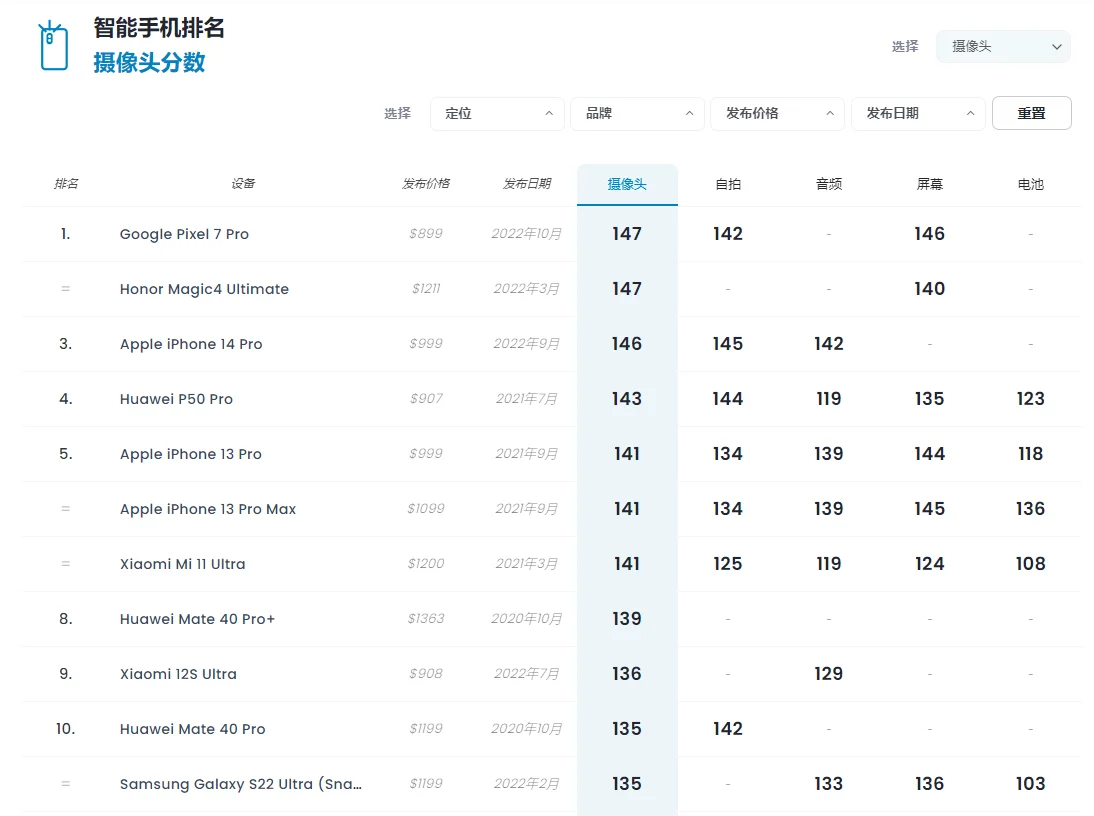This screenshot has width=1094, height=816.
Task: Click Samsung Galaxy S22 Ultra battery score 103
Action: coord(1031,784)
